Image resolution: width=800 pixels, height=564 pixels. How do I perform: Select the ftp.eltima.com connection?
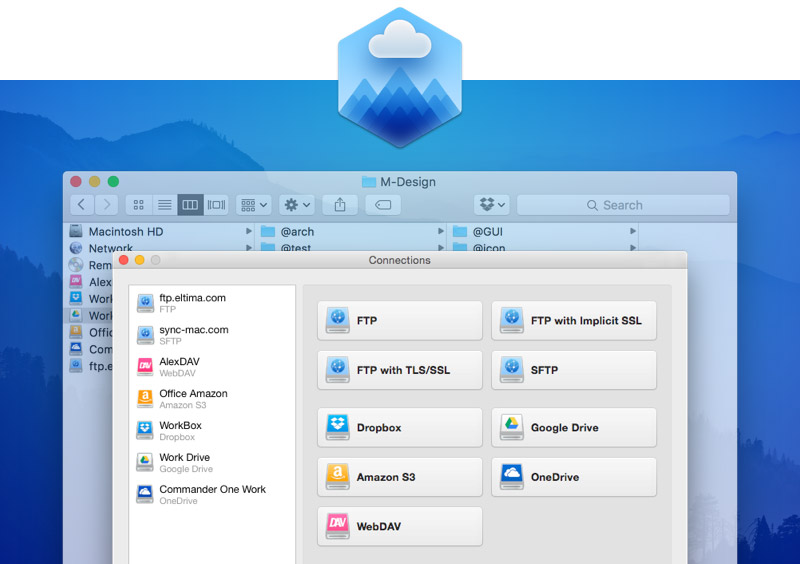point(212,303)
